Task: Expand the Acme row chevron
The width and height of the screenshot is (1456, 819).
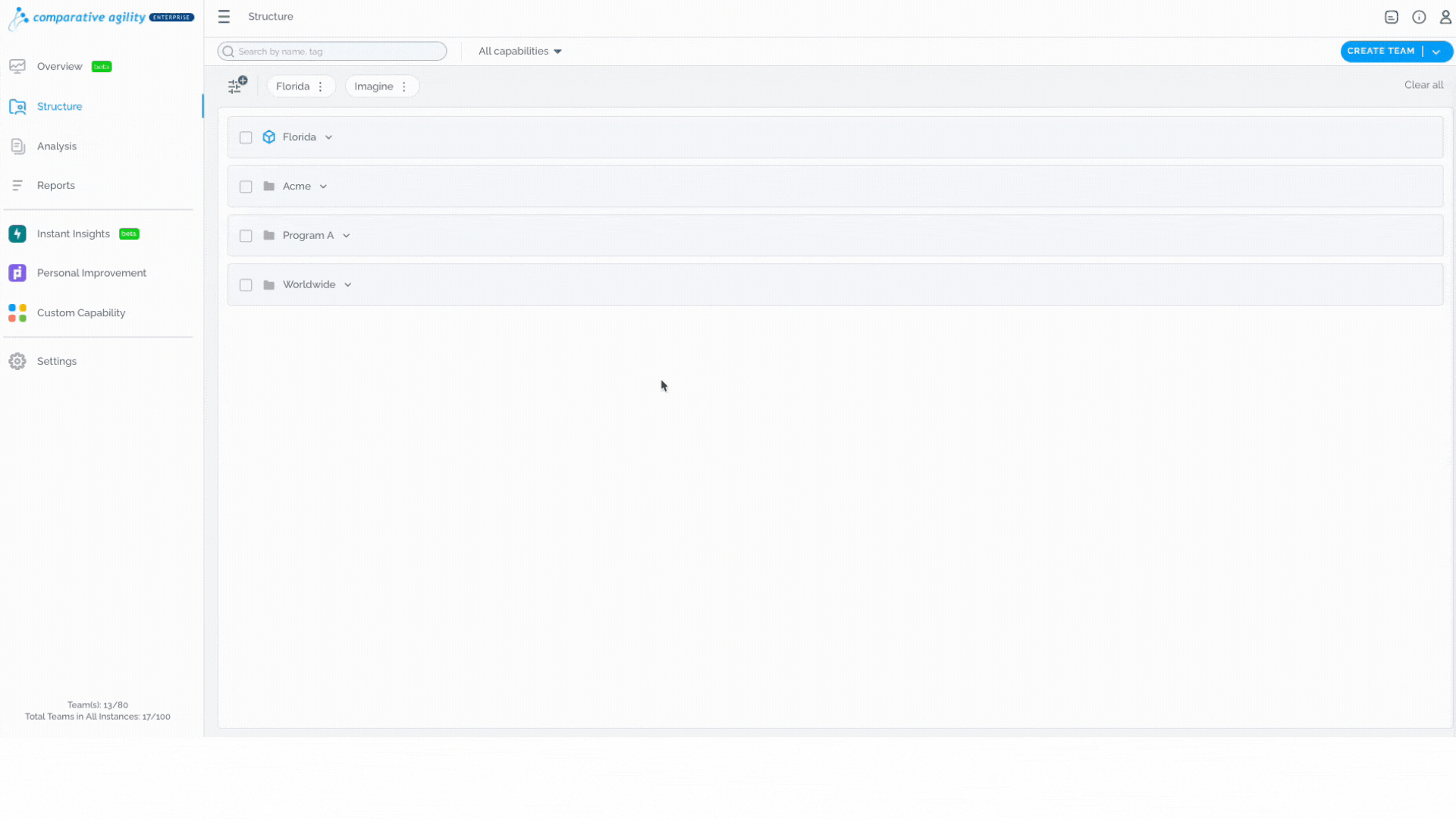Action: tap(324, 187)
